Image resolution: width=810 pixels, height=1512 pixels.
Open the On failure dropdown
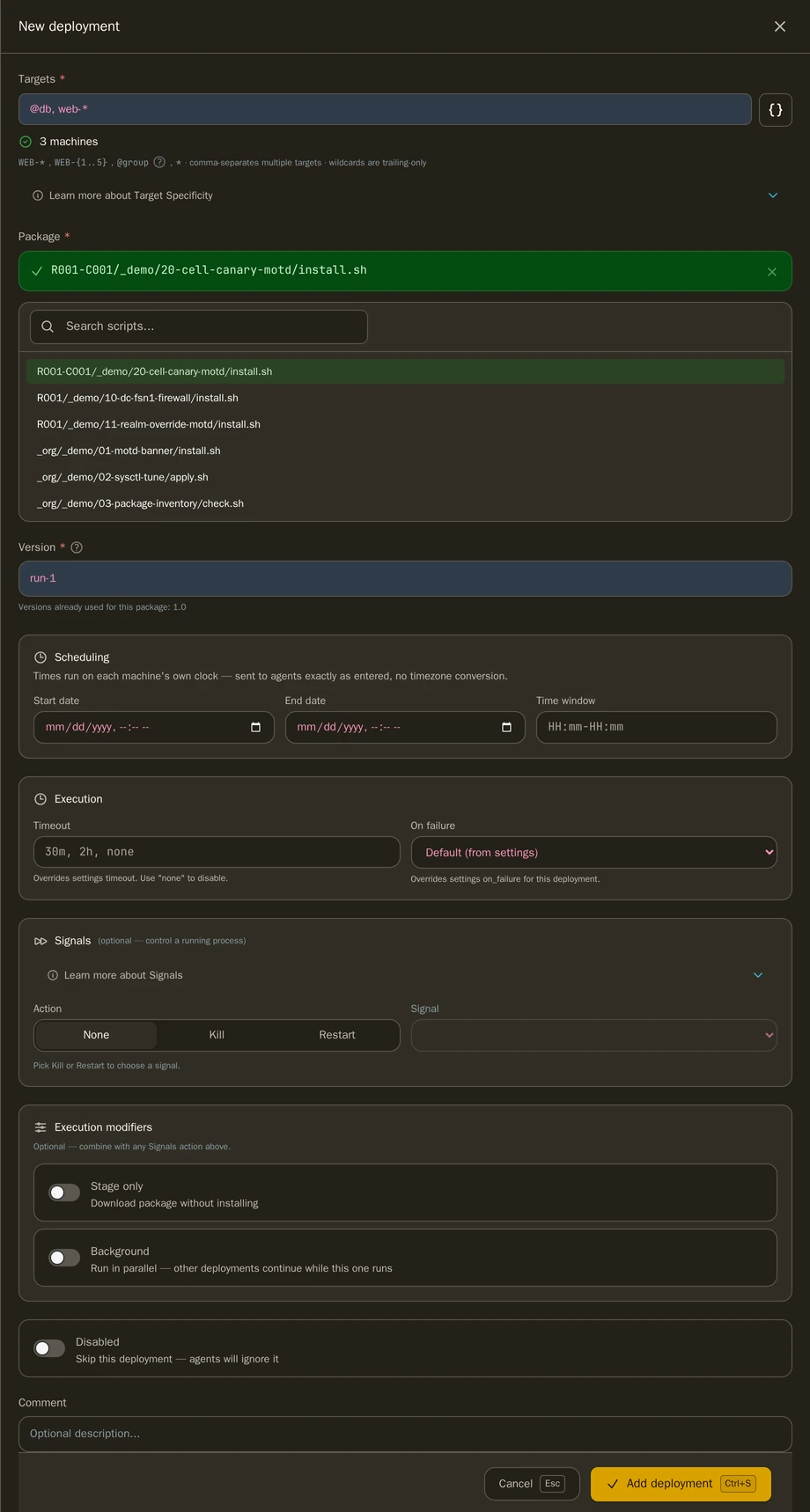(x=594, y=852)
